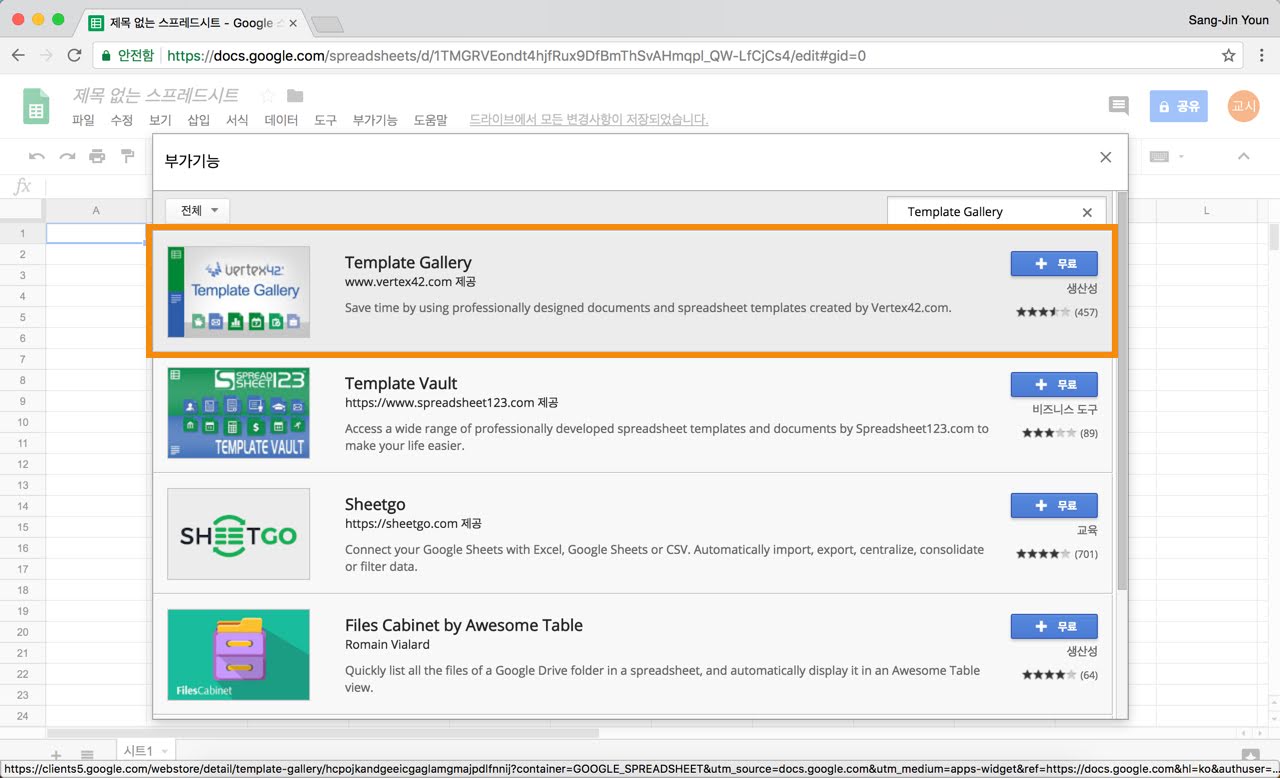The image size is (1280, 778).
Task: Open the comments speech bubble icon
Action: 1119,106
